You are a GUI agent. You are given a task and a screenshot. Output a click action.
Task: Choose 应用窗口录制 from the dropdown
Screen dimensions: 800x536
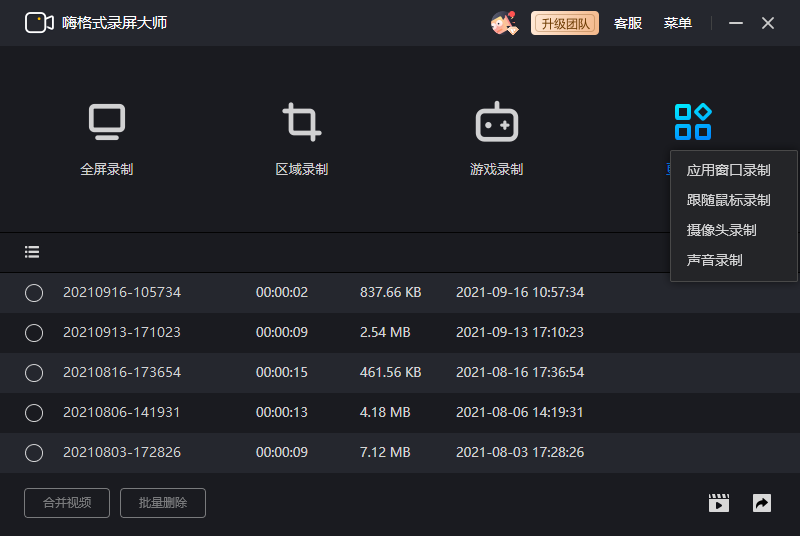click(728, 170)
